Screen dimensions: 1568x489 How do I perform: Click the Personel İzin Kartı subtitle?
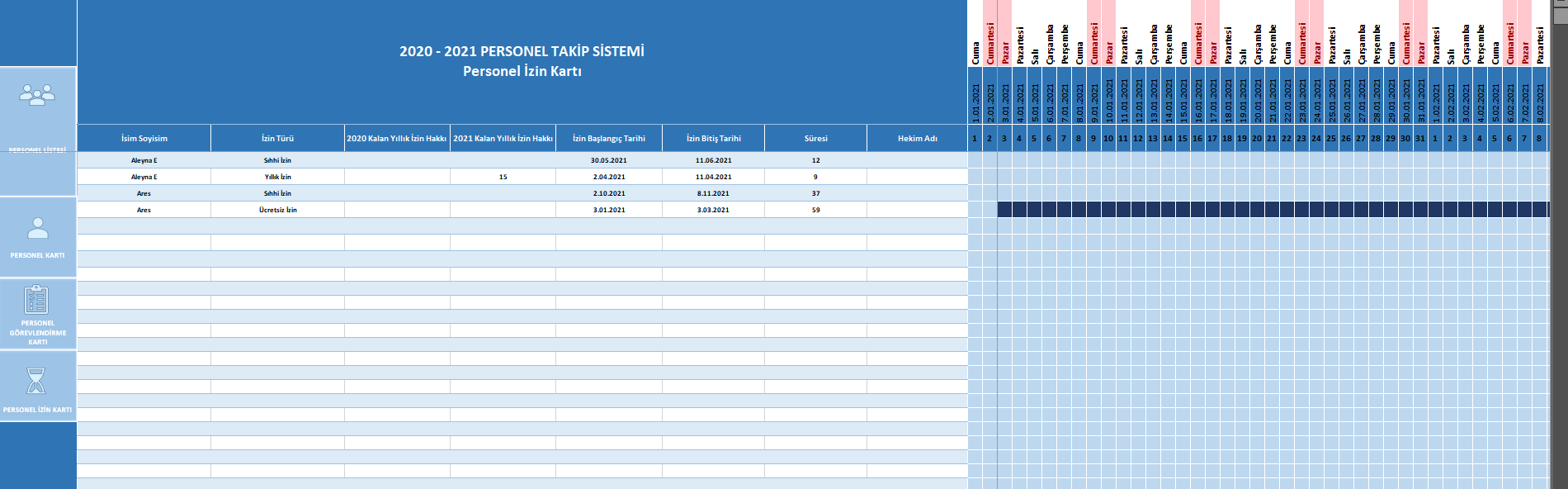522,71
